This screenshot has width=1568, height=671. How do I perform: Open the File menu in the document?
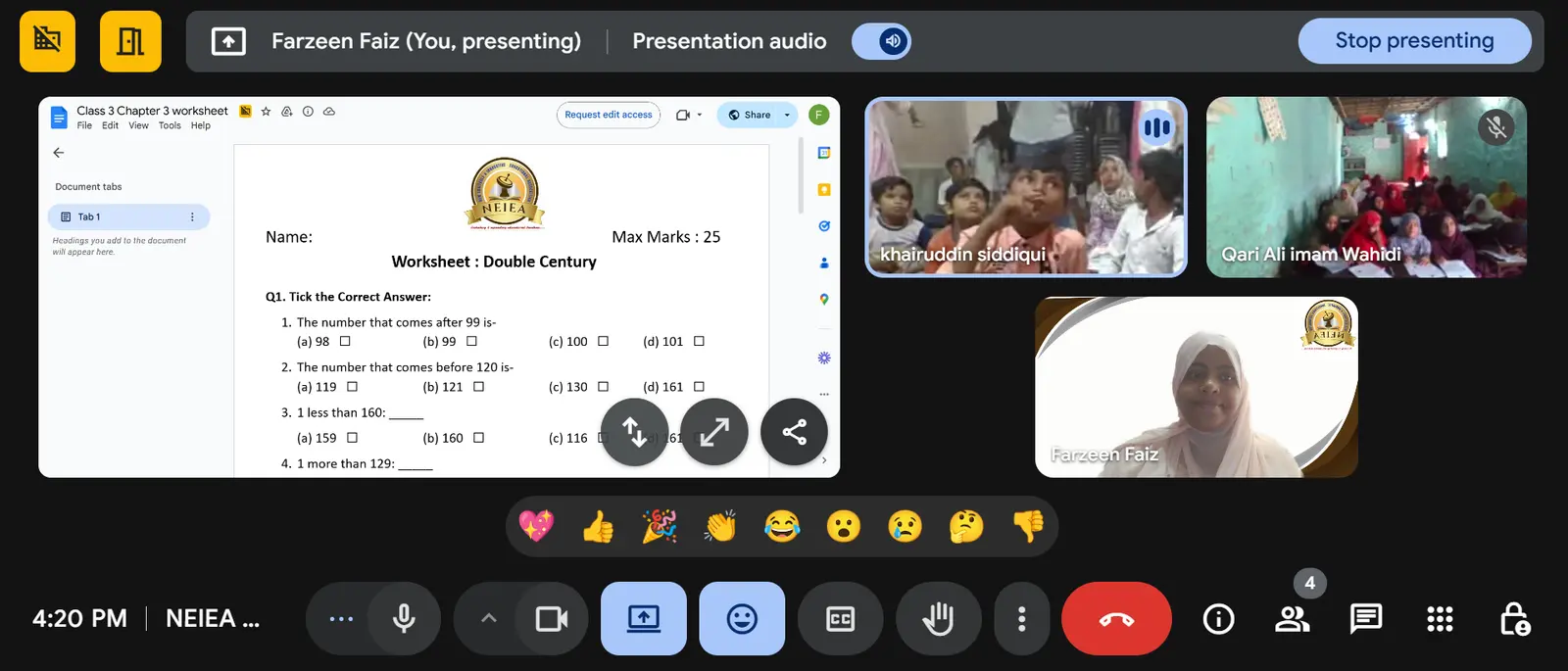click(x=84, y=125)
